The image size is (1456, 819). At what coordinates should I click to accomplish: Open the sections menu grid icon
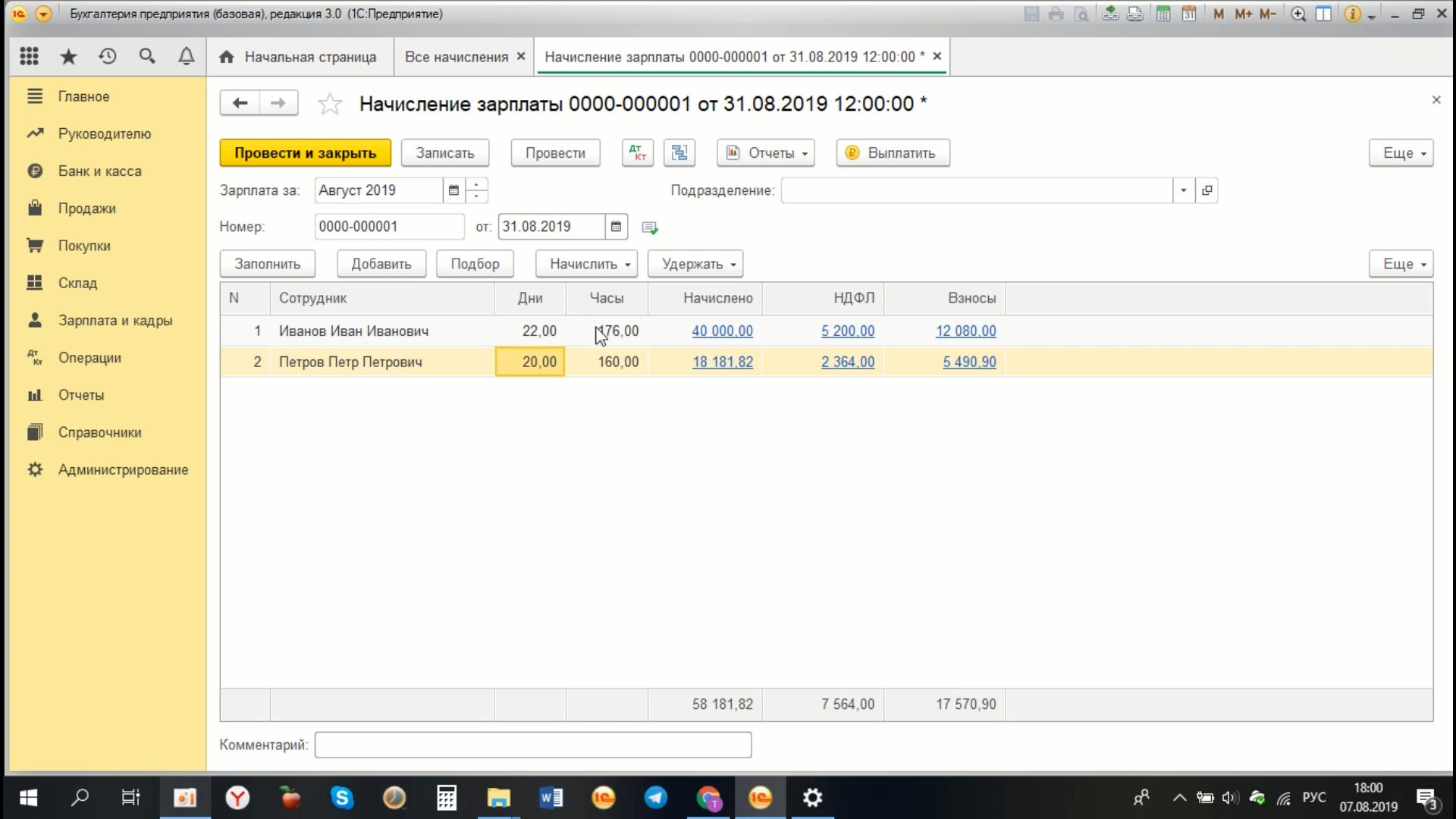coord(29,56)
